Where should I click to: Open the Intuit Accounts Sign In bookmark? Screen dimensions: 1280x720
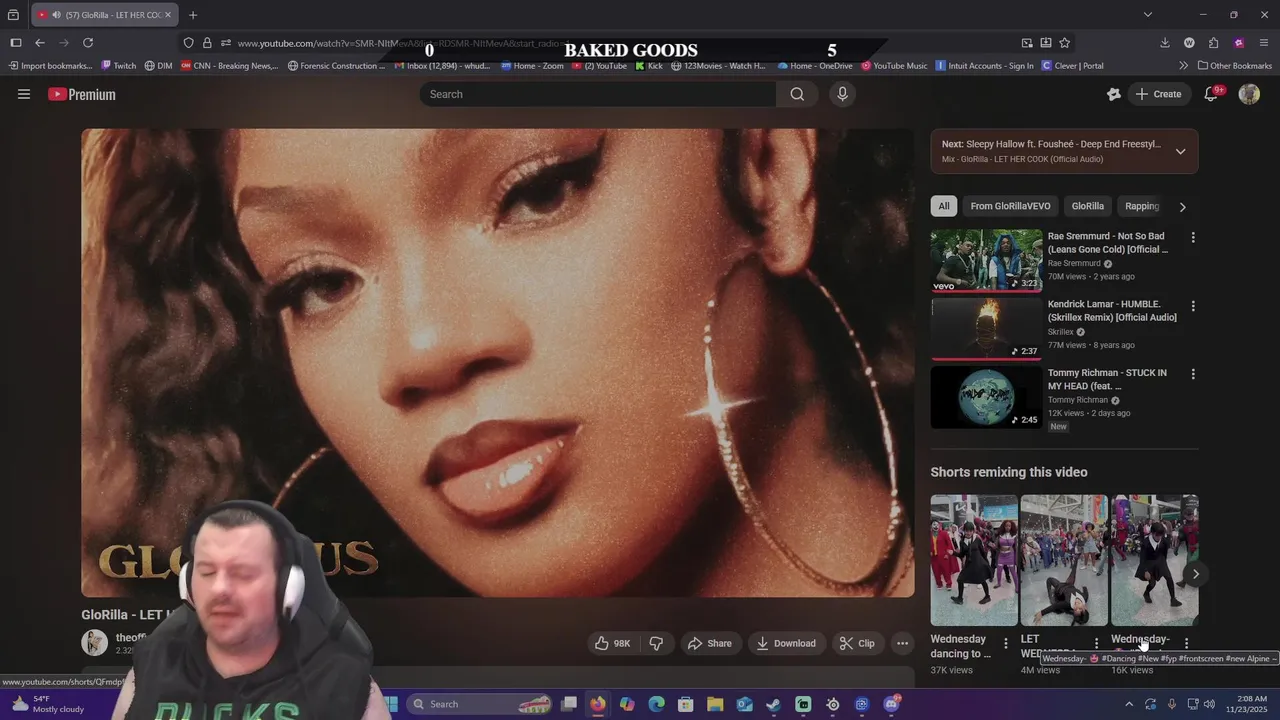point(984,66)
